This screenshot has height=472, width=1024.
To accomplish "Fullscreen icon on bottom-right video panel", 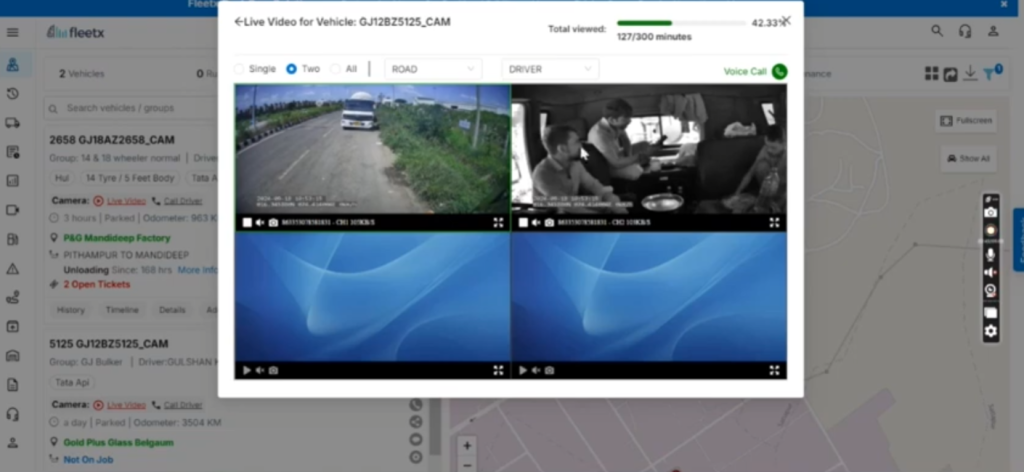I will 775,370.
